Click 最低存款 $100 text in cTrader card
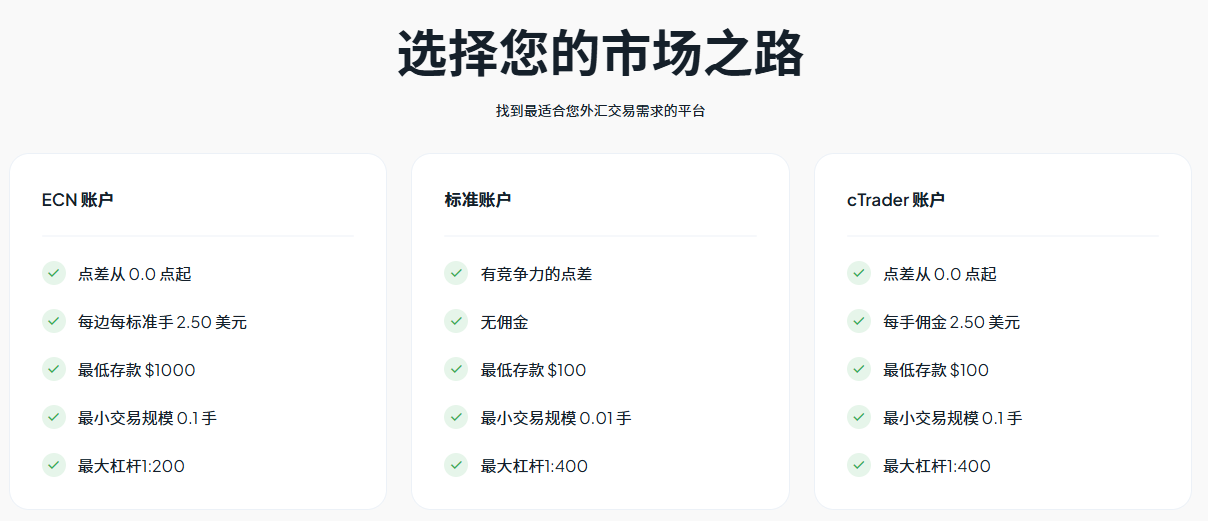 (x=936, y=370)
